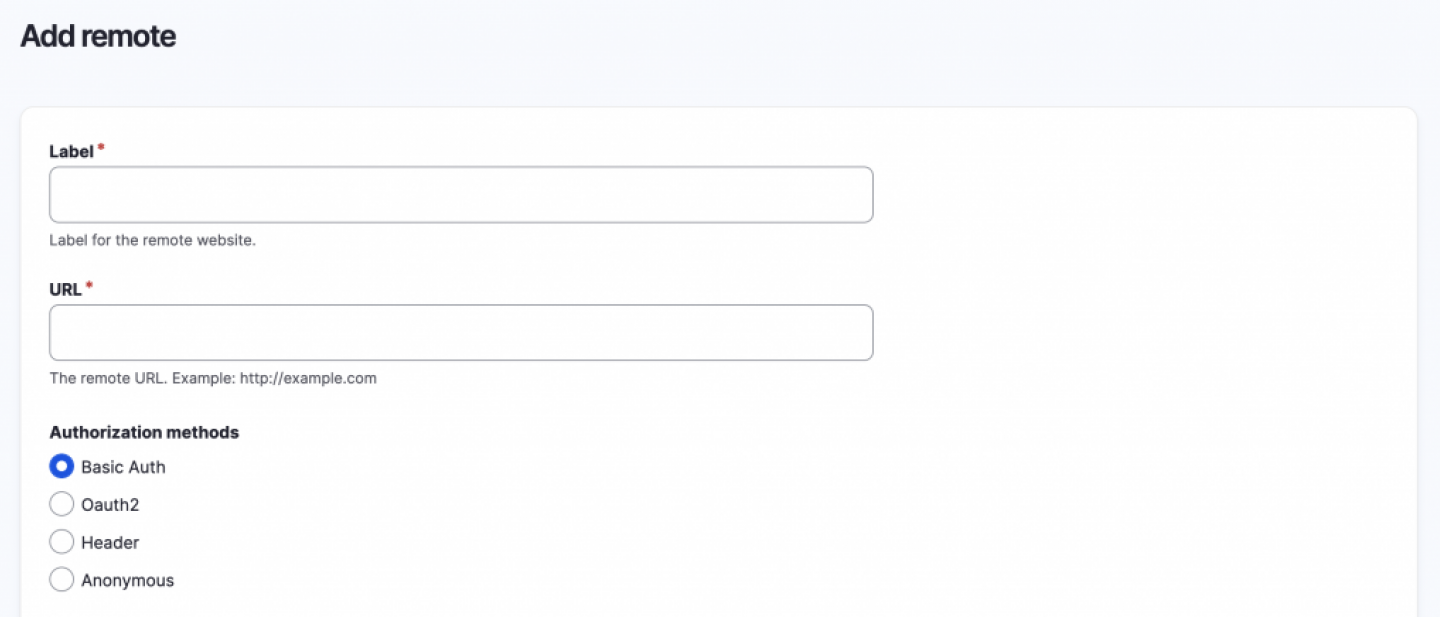Enable the Anonymous radio button
The image size is (1440, 617).
(x=62, y=581)
